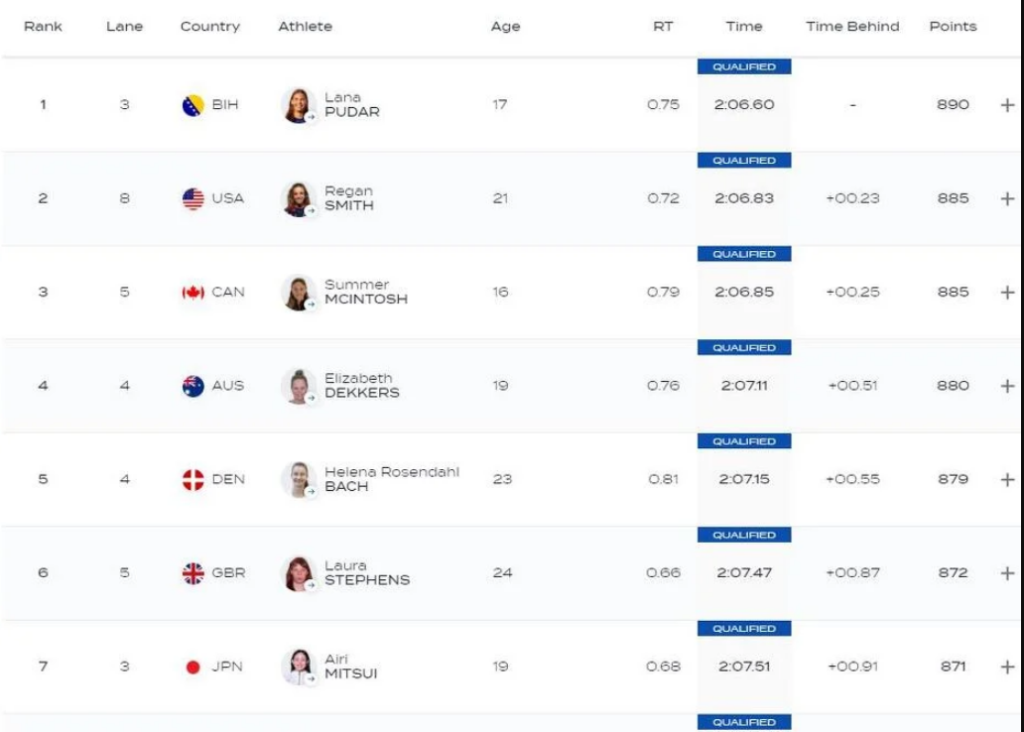Expand Laura Stephens' result details
This screenshot has width=1024, height=732.
pos(1007,573)
